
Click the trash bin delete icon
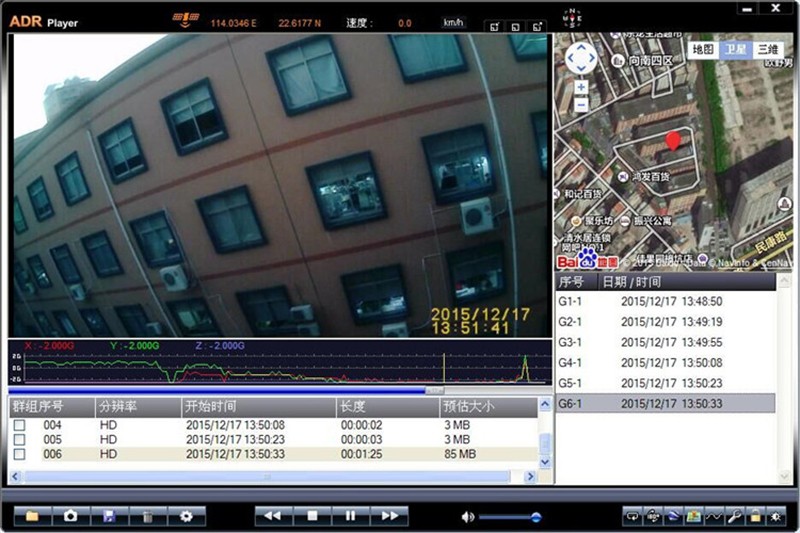(x=147, y=516)
